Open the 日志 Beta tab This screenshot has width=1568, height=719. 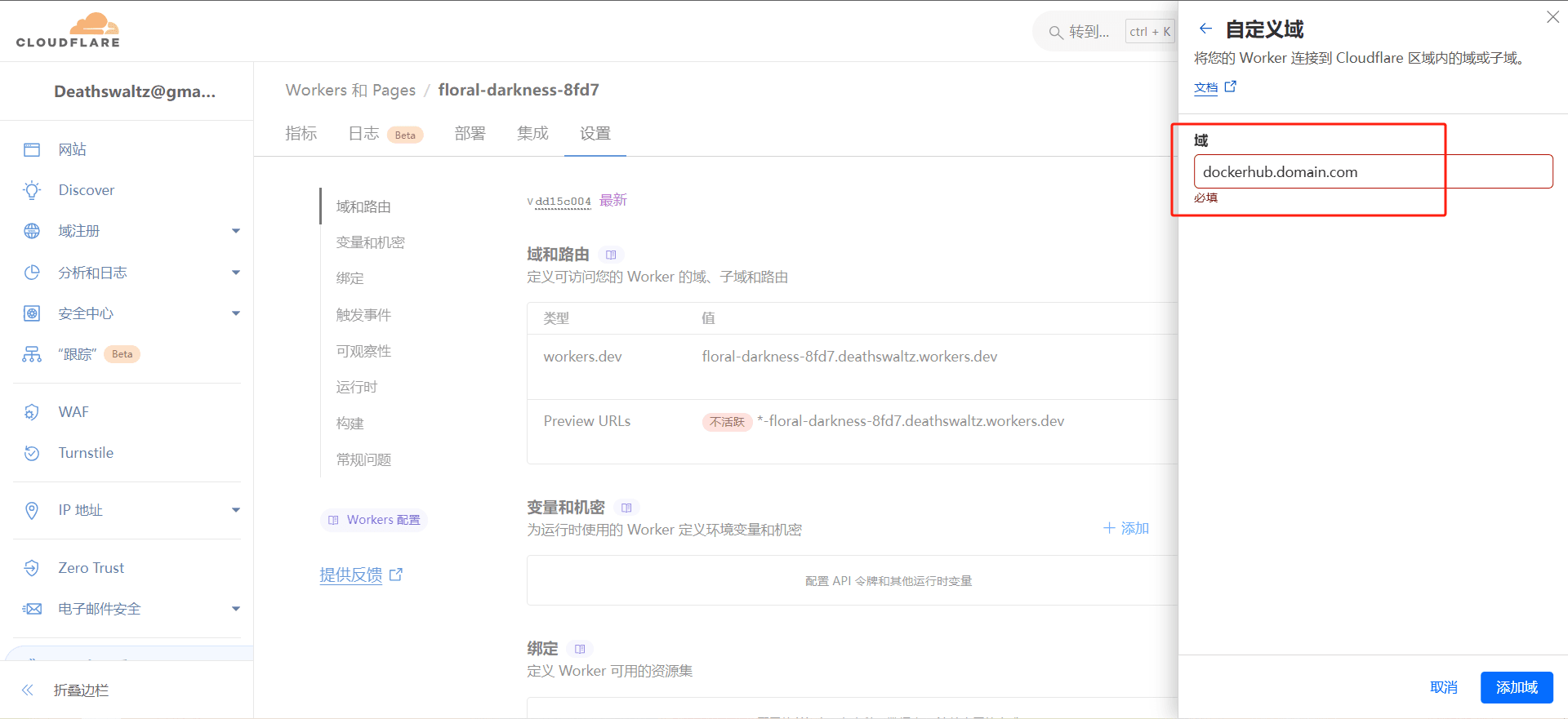385,134
